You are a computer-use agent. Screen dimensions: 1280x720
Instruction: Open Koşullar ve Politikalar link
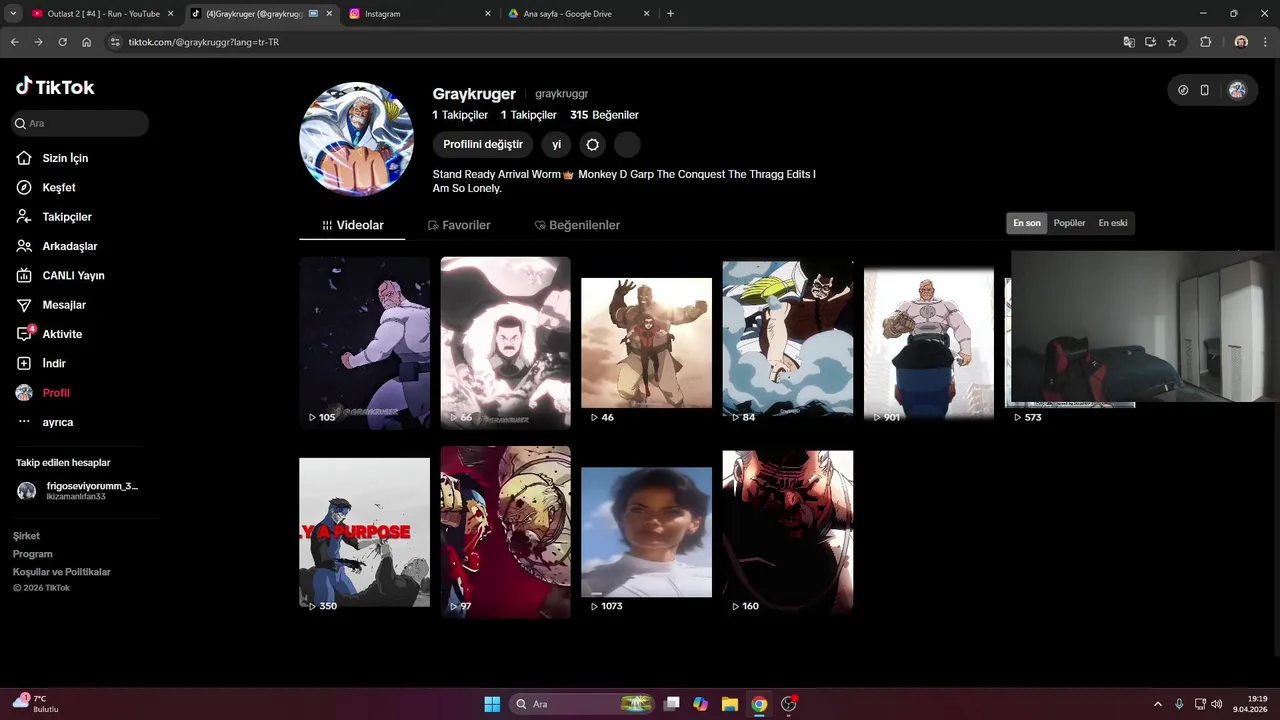click(x=61, y=572)
